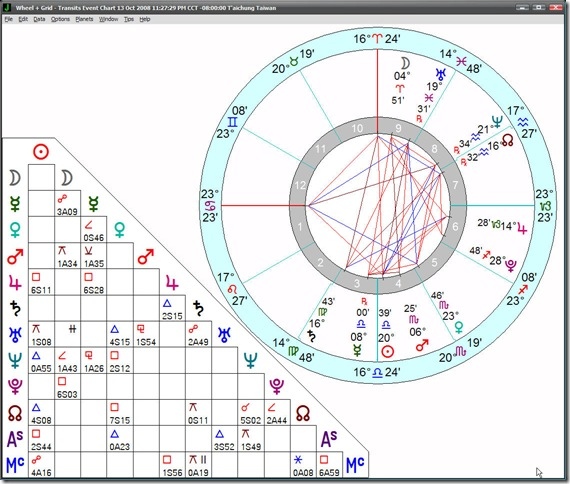This screenshot has width=570, height=484.
Task: Click house number 10 in the wheel ring
Action: click(x=357, y=128)
